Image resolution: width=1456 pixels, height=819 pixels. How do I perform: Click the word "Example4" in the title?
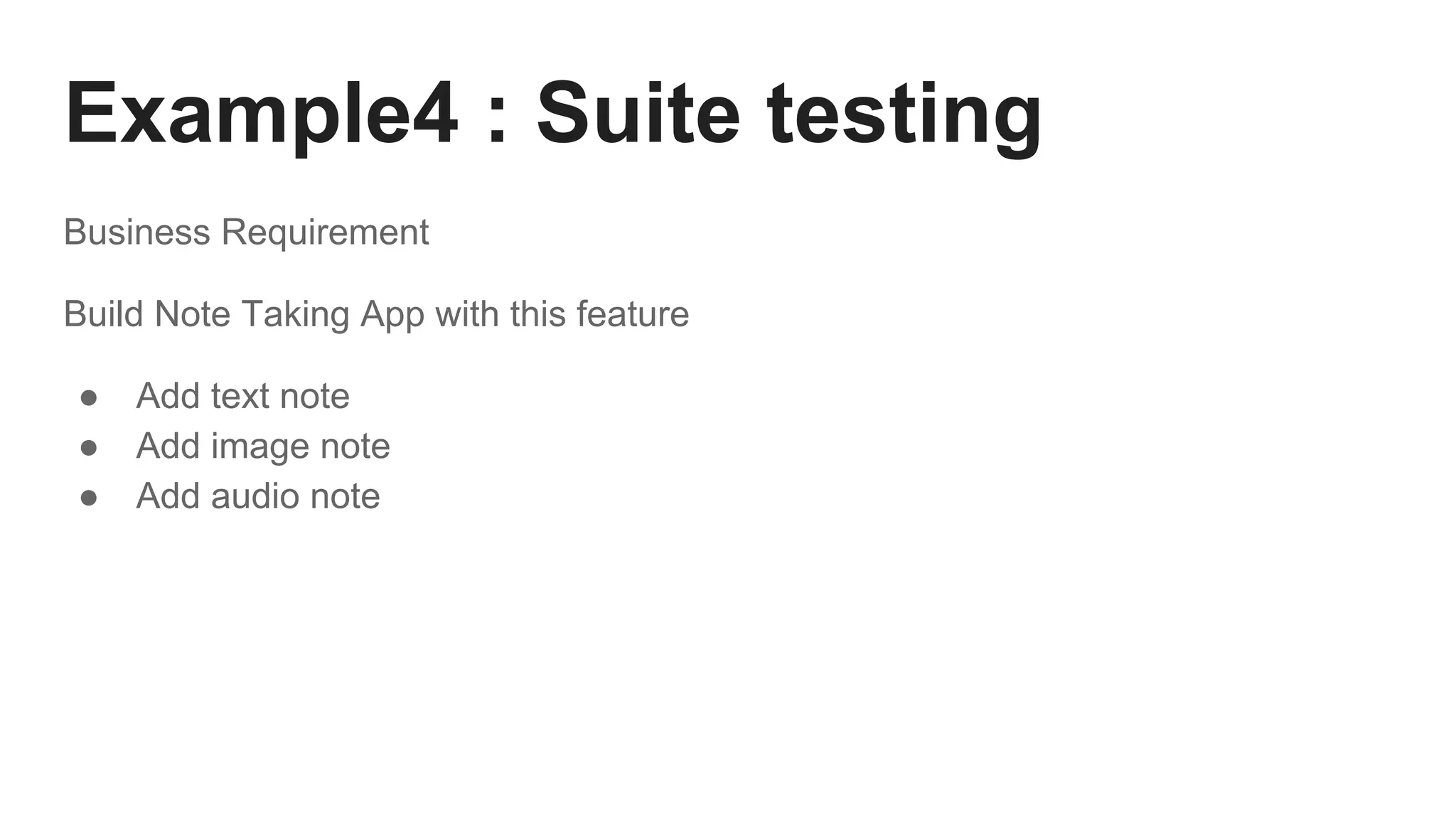pos(261,114)
